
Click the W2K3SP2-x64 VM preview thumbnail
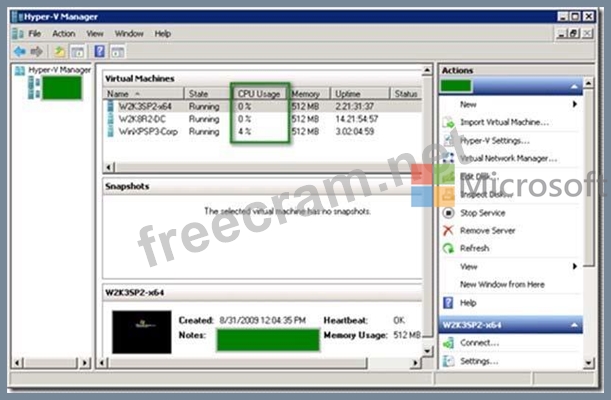click(141, 332)
